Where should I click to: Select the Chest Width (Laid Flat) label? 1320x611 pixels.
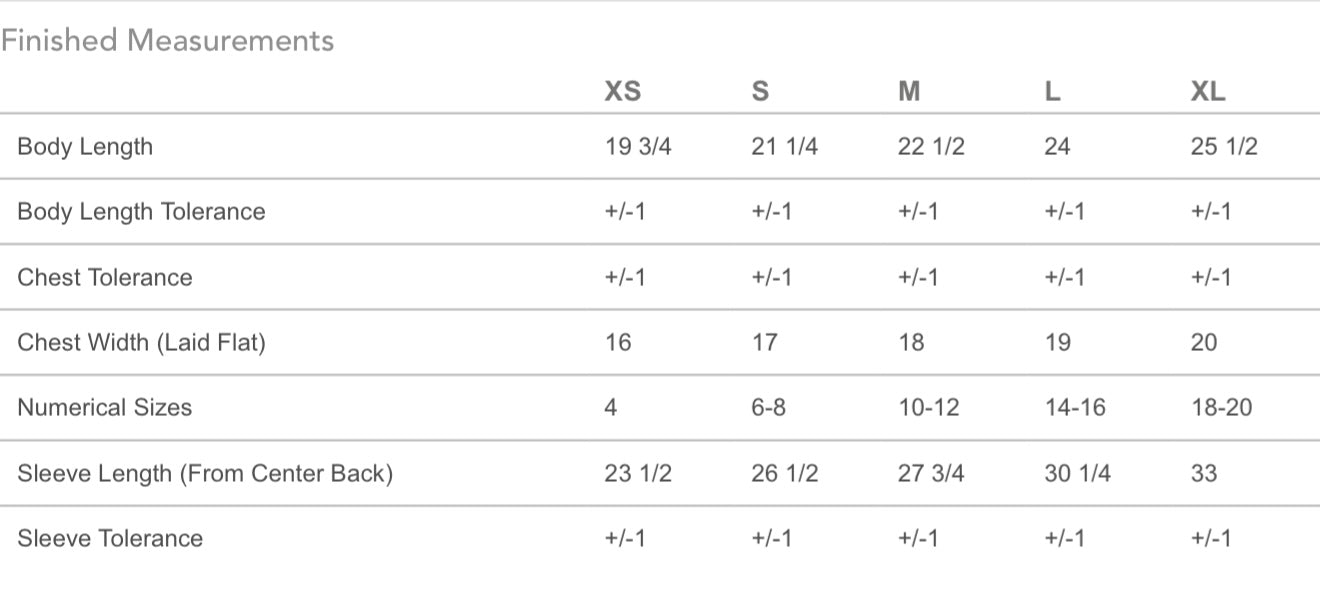pyautogui.click(x=141, y=343)
